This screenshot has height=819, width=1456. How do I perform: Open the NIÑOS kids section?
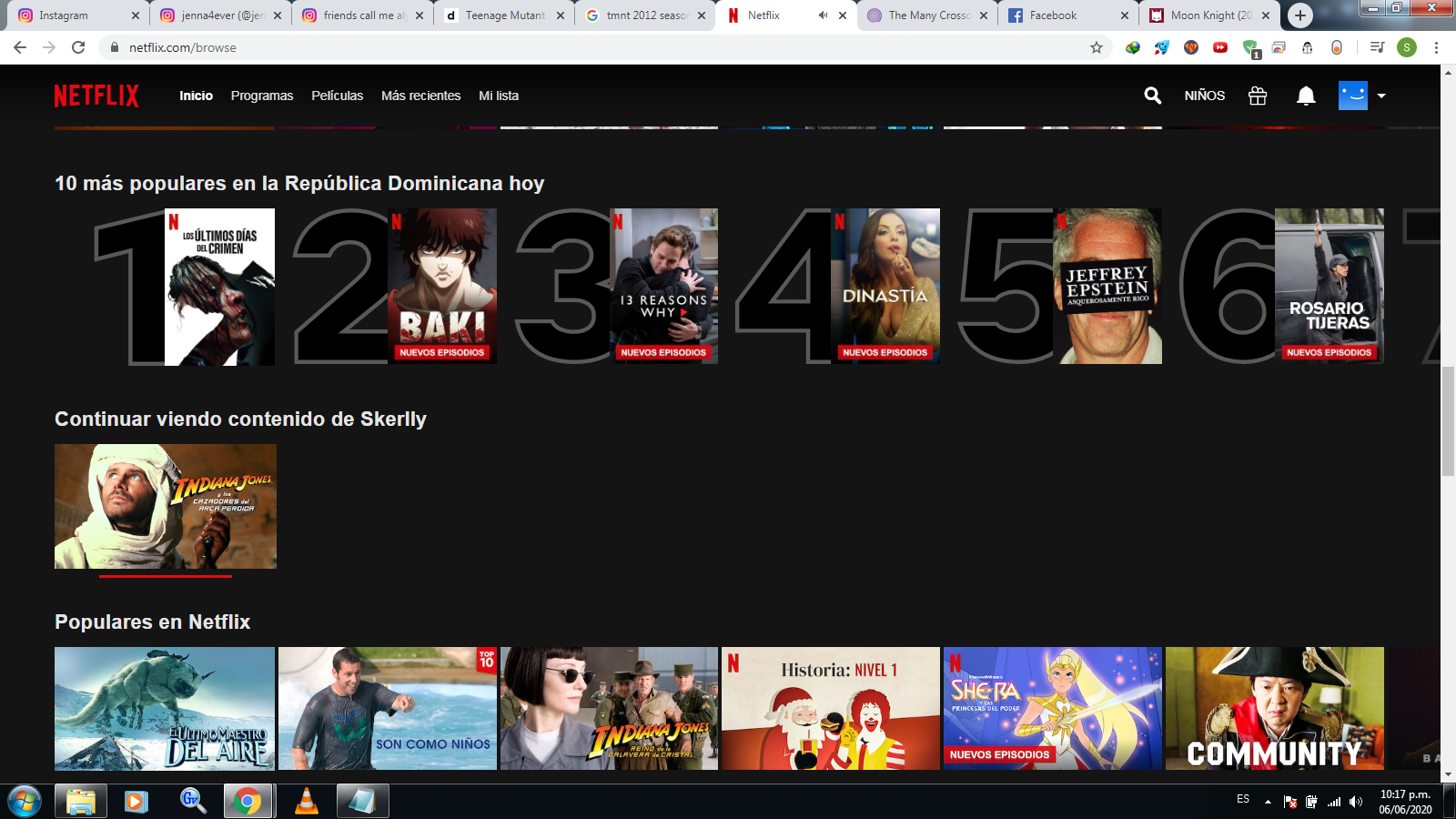tap(1204, 96)
